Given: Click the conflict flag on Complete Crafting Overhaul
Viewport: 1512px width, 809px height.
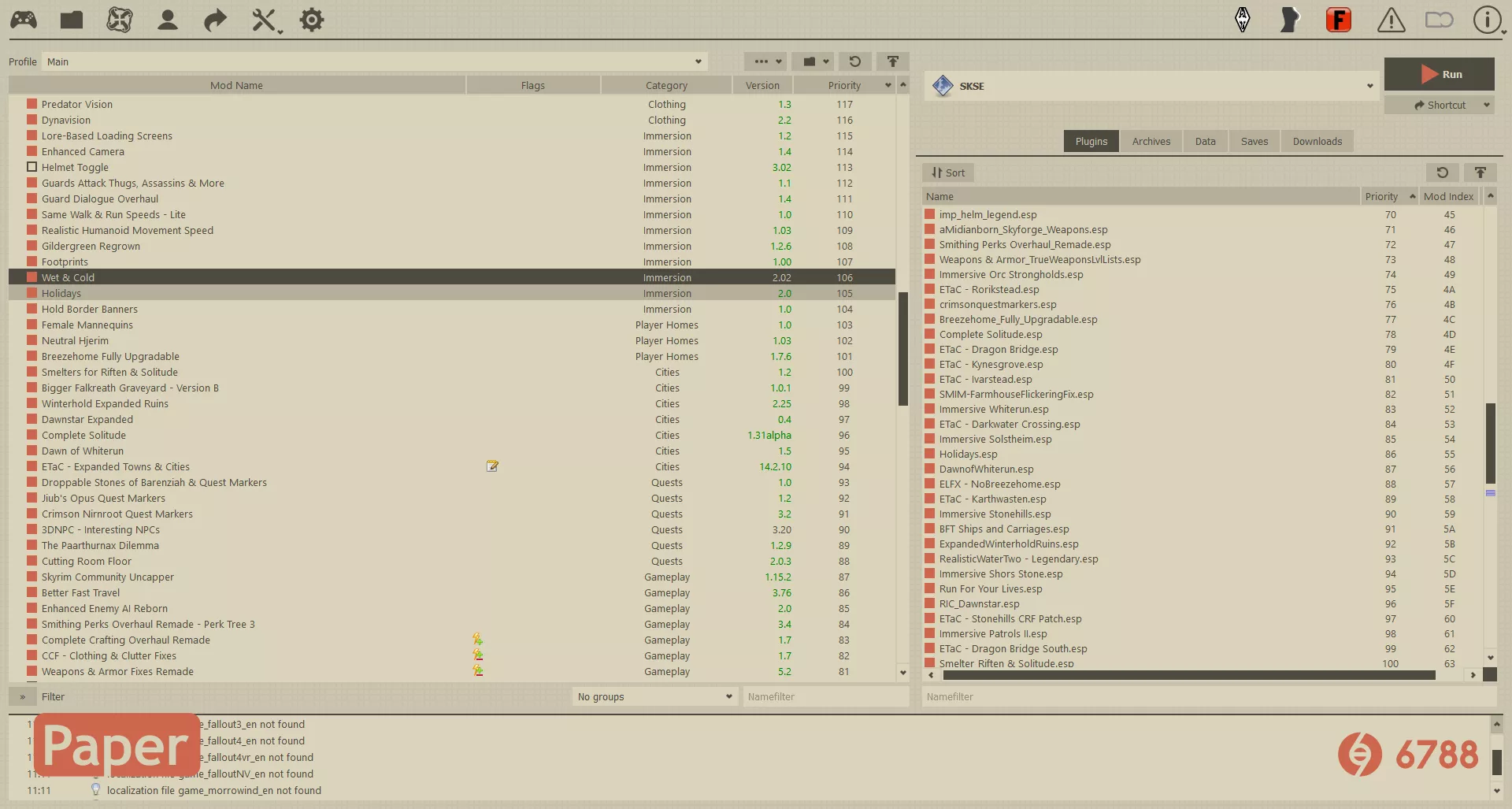Looking at the screenshot, I should [477, 640].
